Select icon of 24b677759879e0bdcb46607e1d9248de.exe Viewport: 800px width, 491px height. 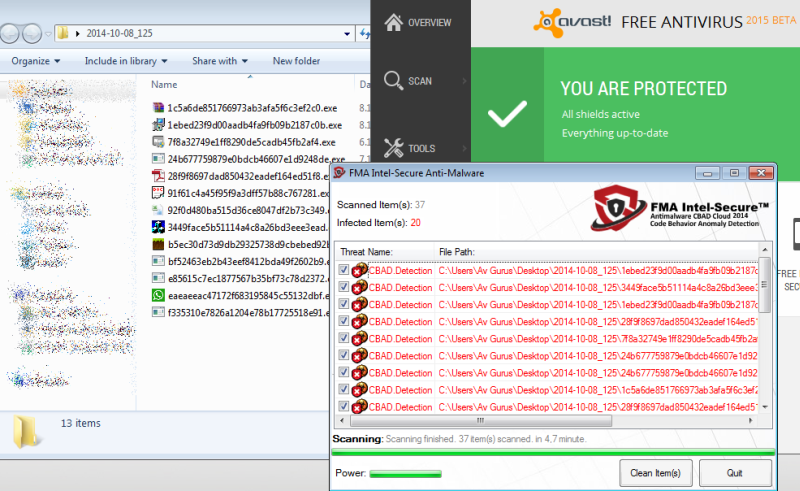(158, 159)
